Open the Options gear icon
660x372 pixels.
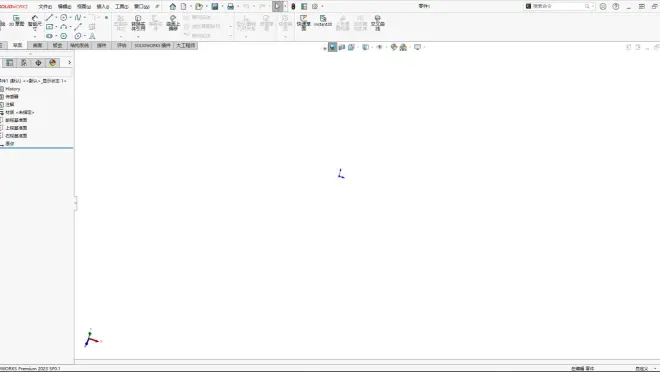(315, 6)
